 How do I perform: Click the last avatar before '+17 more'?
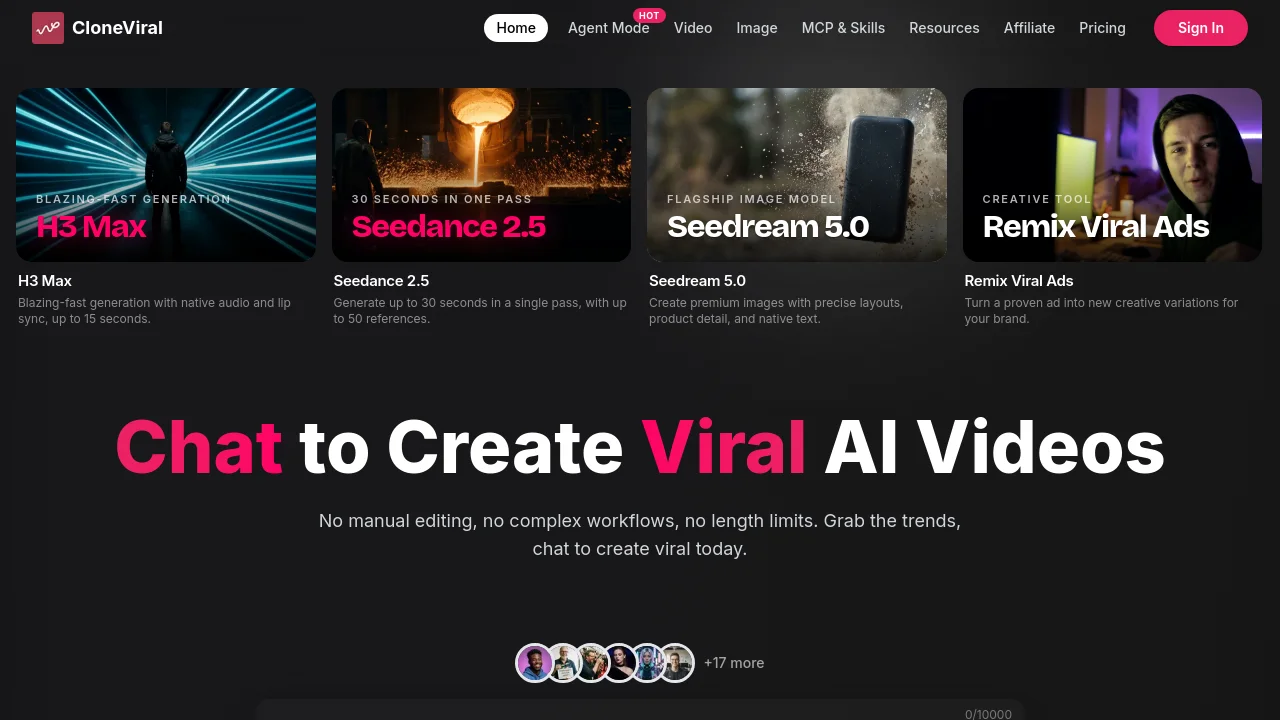click(x=676, y=663)
